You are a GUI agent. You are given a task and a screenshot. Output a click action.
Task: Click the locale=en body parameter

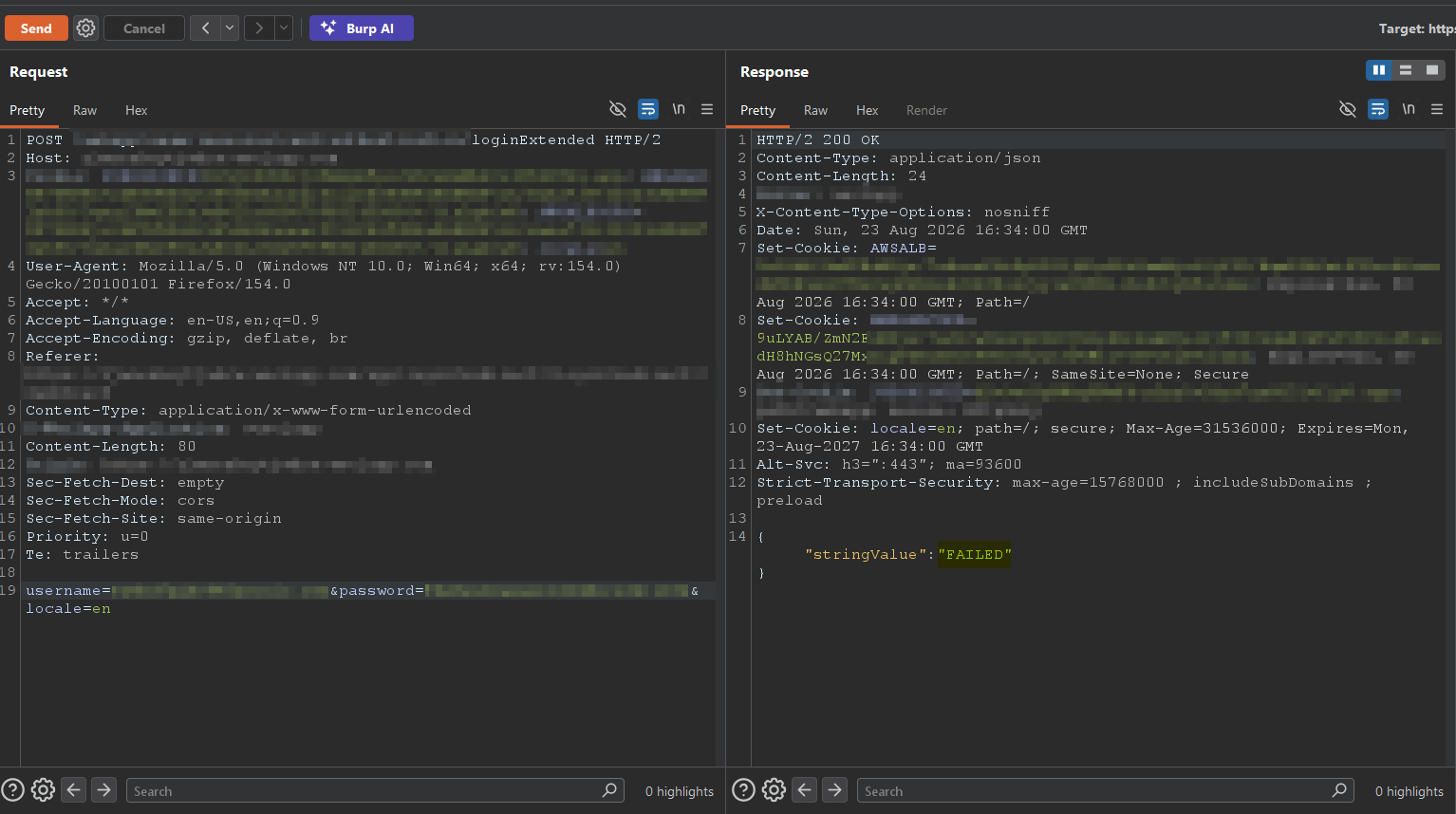(68, 609)
